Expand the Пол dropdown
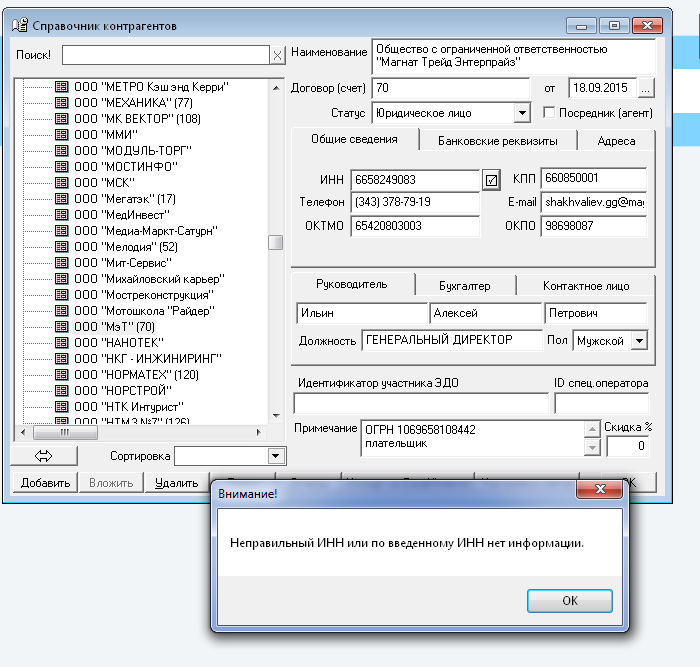Viewport: 700px width, 667px height. point(639,341)
